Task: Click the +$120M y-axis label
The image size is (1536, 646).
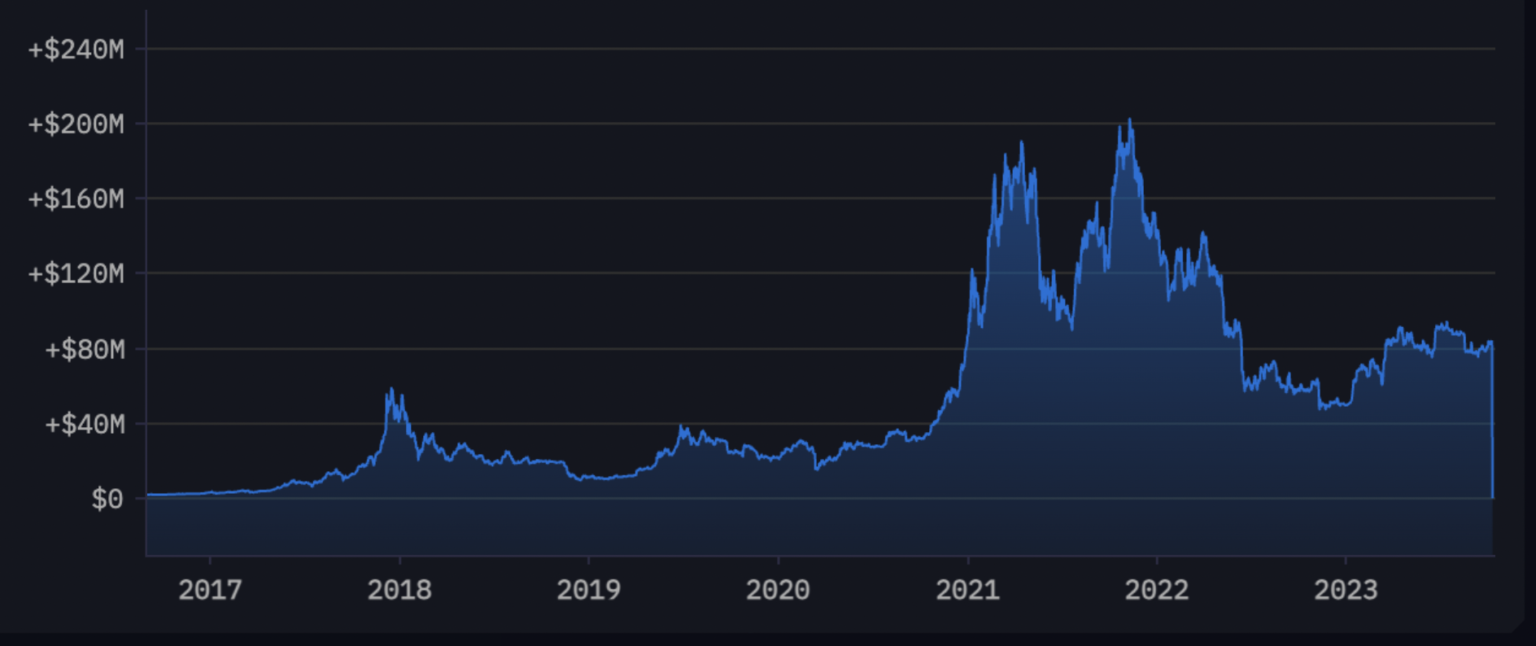Action: pyautogui.click(x=76, y=274)
